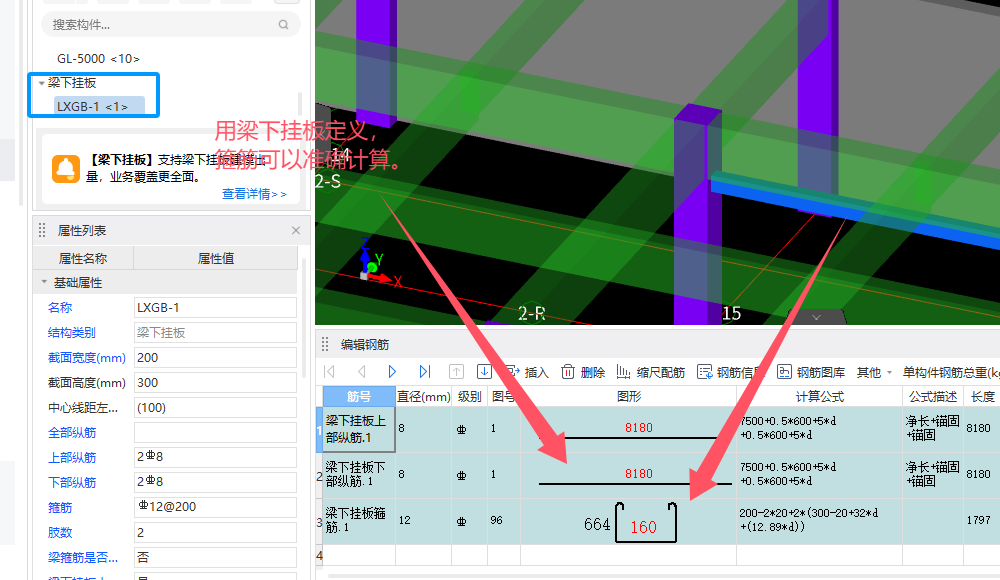Click the empty 全部纵筋 value field
Screen dimensions: 1000x580
[x=215, y=433]
